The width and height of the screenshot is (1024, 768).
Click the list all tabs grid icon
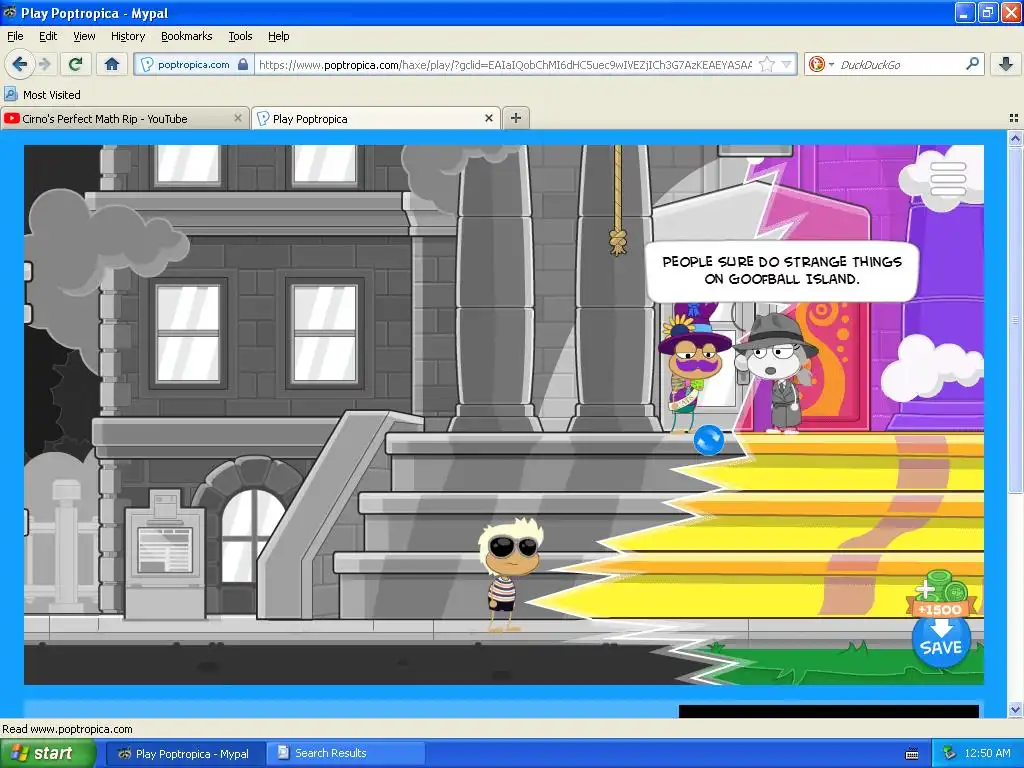pos(1014,118)
